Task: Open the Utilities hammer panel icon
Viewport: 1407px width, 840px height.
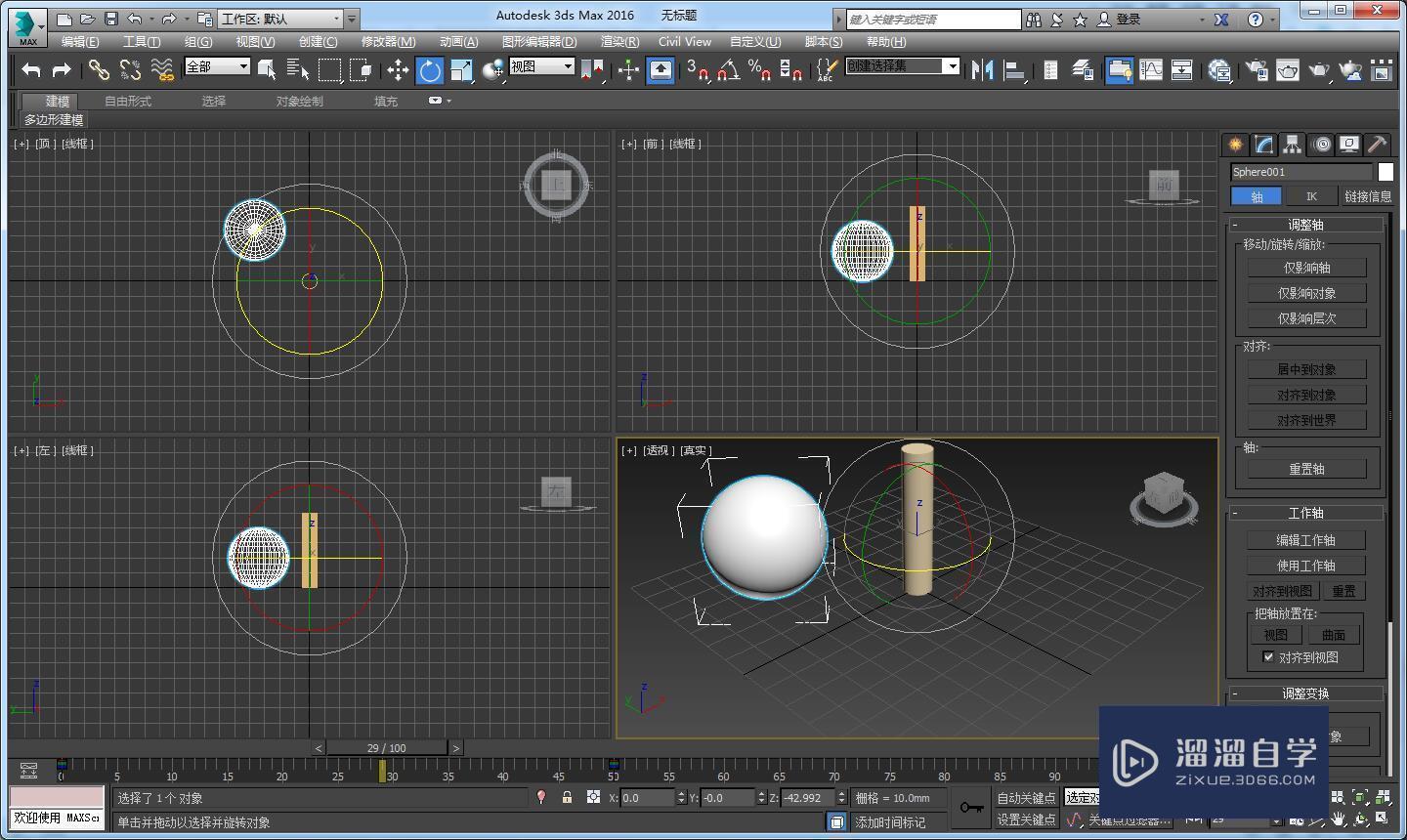Action: (1377, 145)
